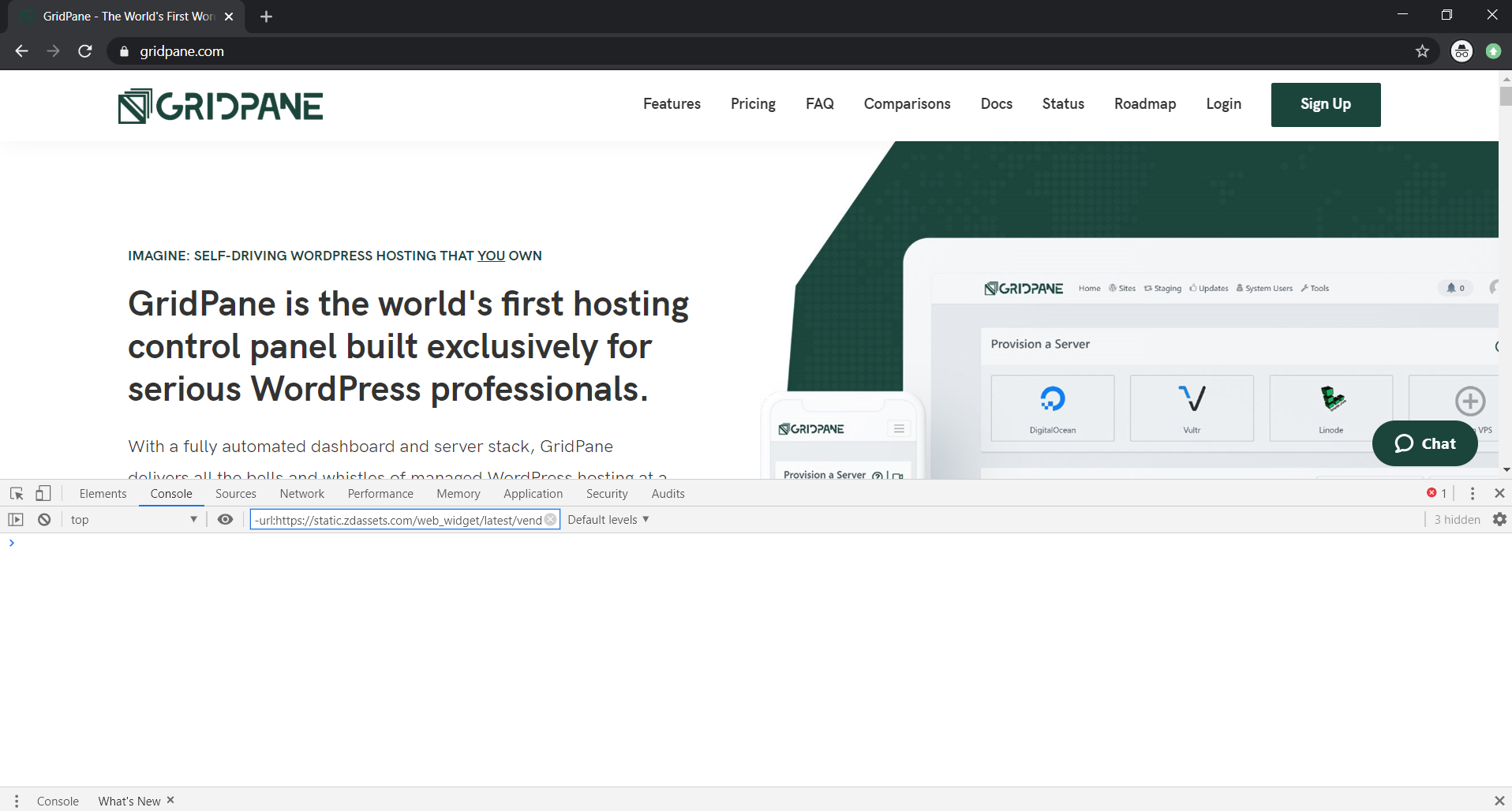
Task: Switch to the Network tab
Action: [x=302, y=494]
